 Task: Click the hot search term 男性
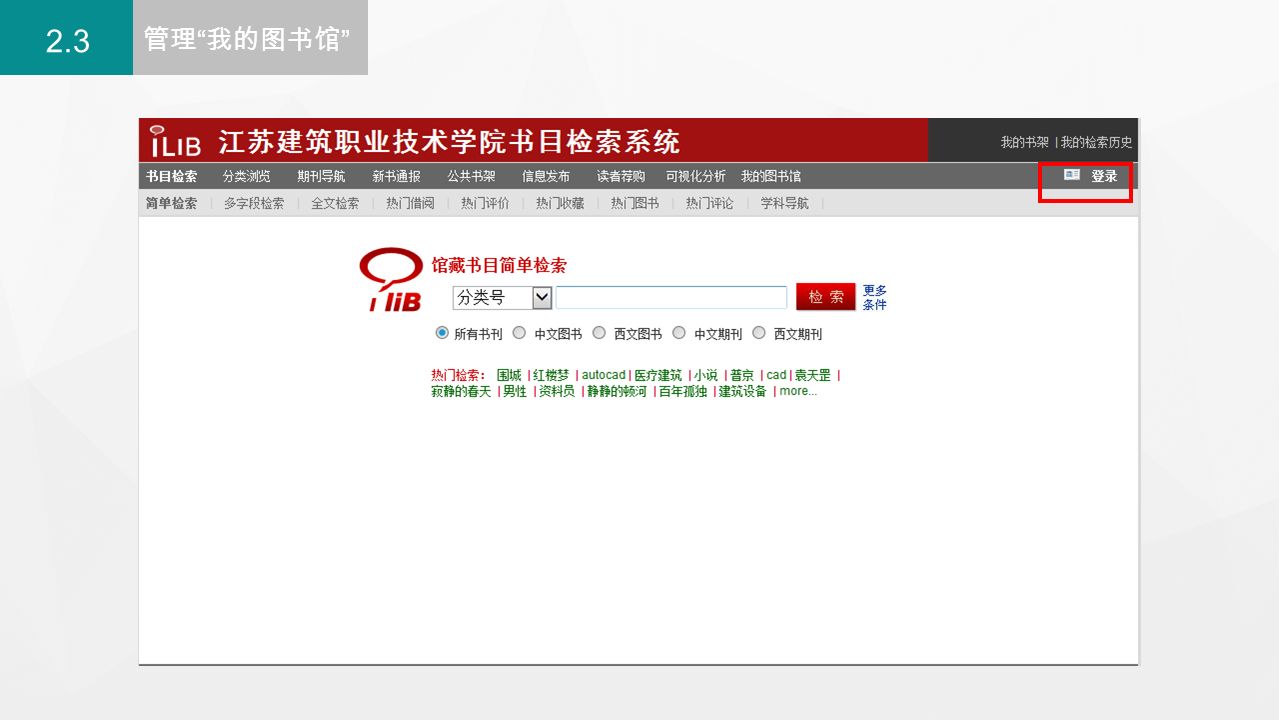tap(515, 392)
